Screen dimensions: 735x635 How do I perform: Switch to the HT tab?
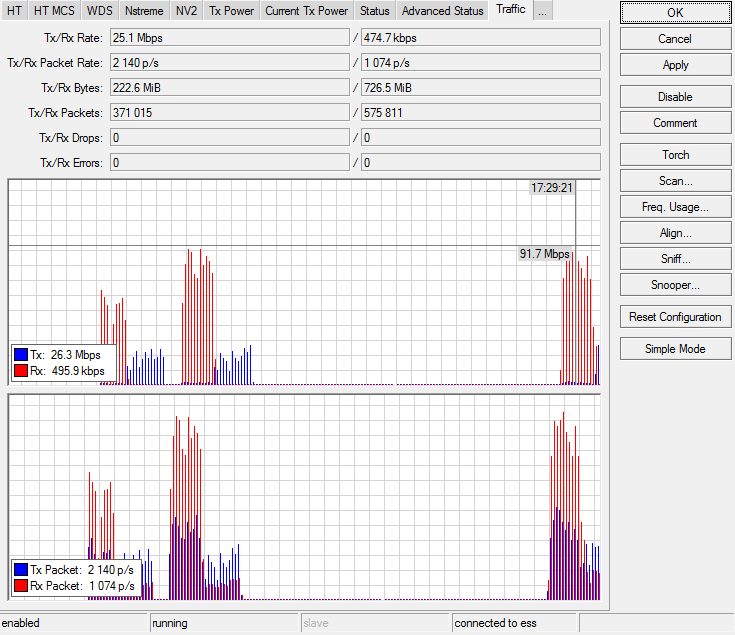pyautogui.click(x=14, y=11)
